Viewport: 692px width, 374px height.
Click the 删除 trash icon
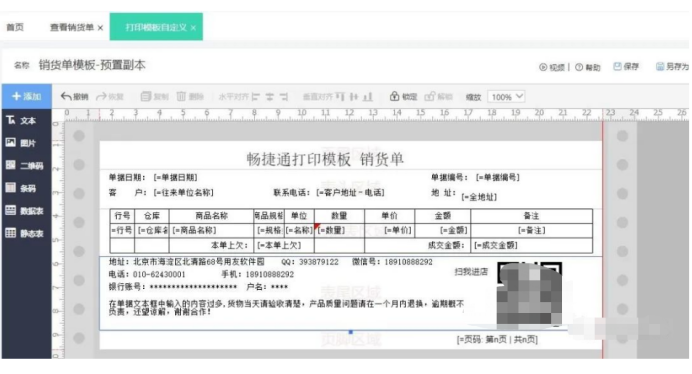181,96
